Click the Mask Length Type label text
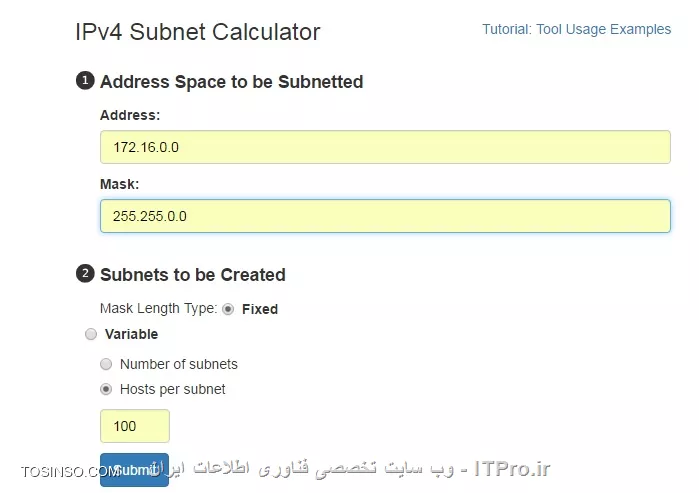Screen dimensions: 699x493 click(x=158, y=309)
